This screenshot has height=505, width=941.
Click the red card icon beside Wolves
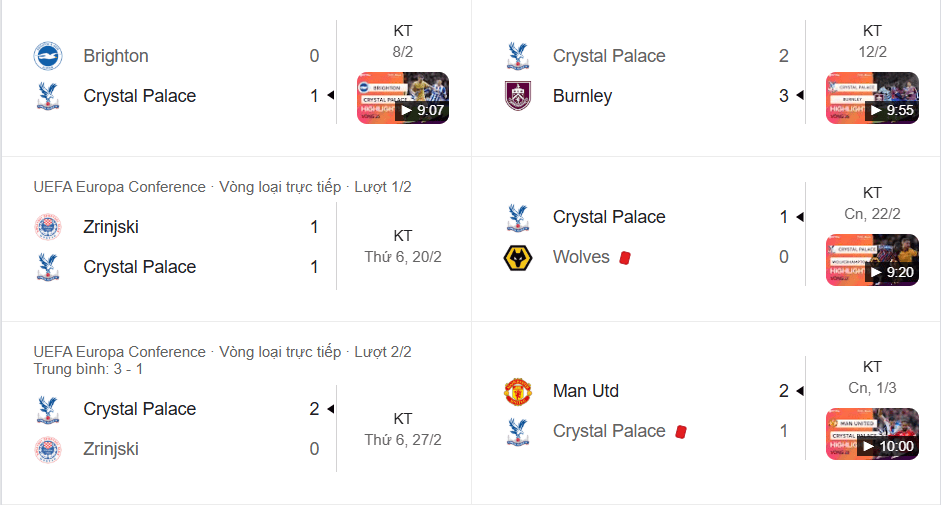click(x=625, y=257)
